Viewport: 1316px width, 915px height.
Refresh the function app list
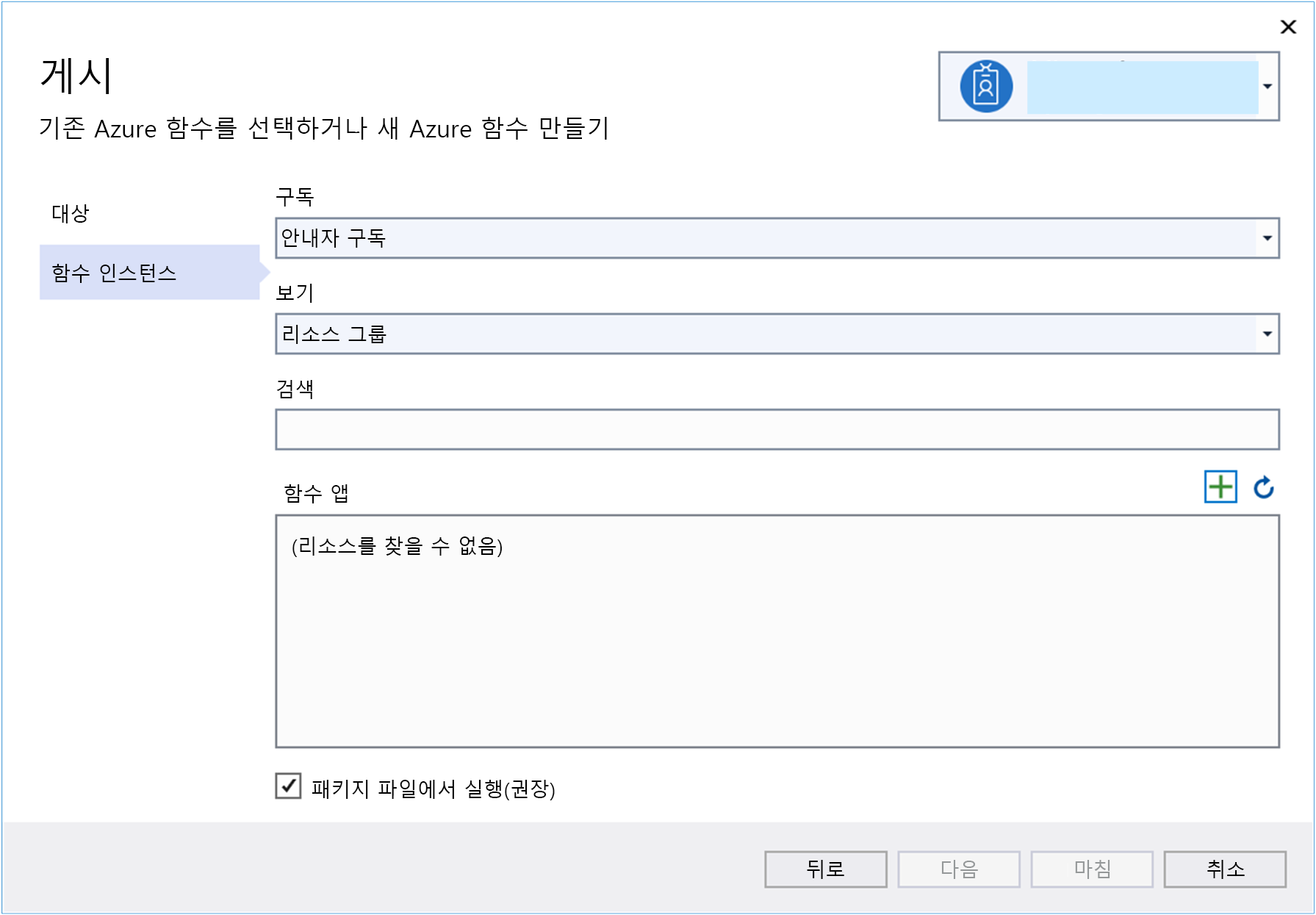pos(1264,487)
